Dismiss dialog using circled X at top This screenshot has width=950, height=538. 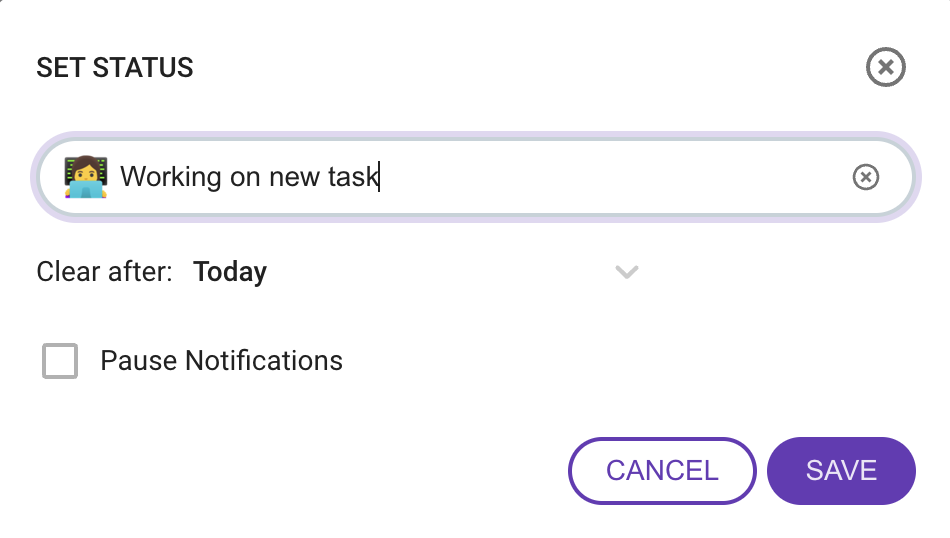tap(885, 67)
